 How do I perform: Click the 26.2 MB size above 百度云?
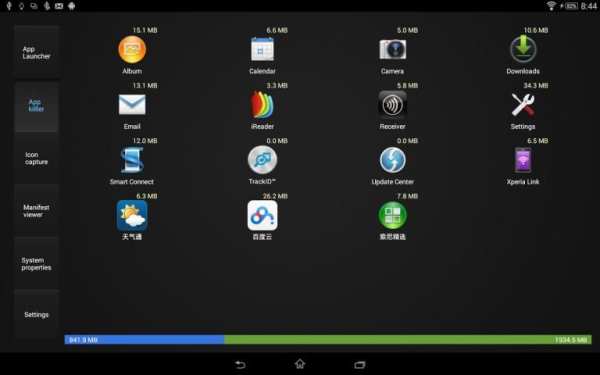[x=275, y=196]
